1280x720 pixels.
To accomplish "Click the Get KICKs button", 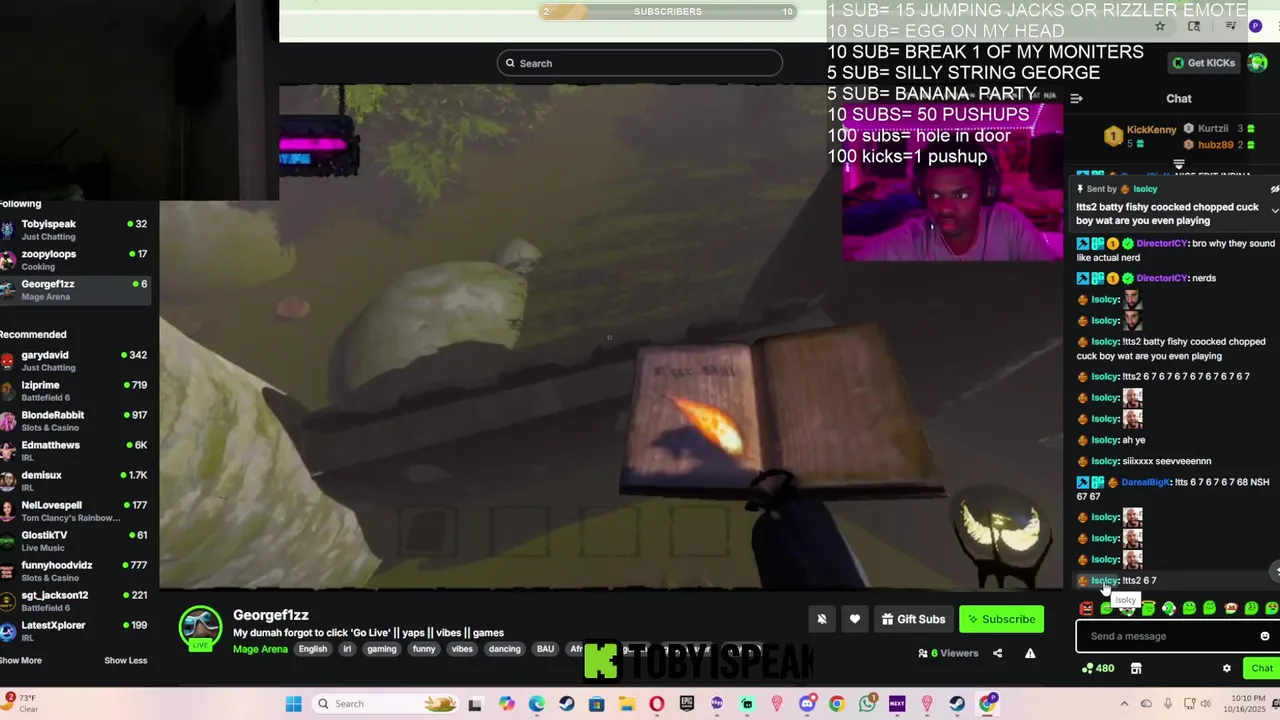I will tap(1203, 63).
